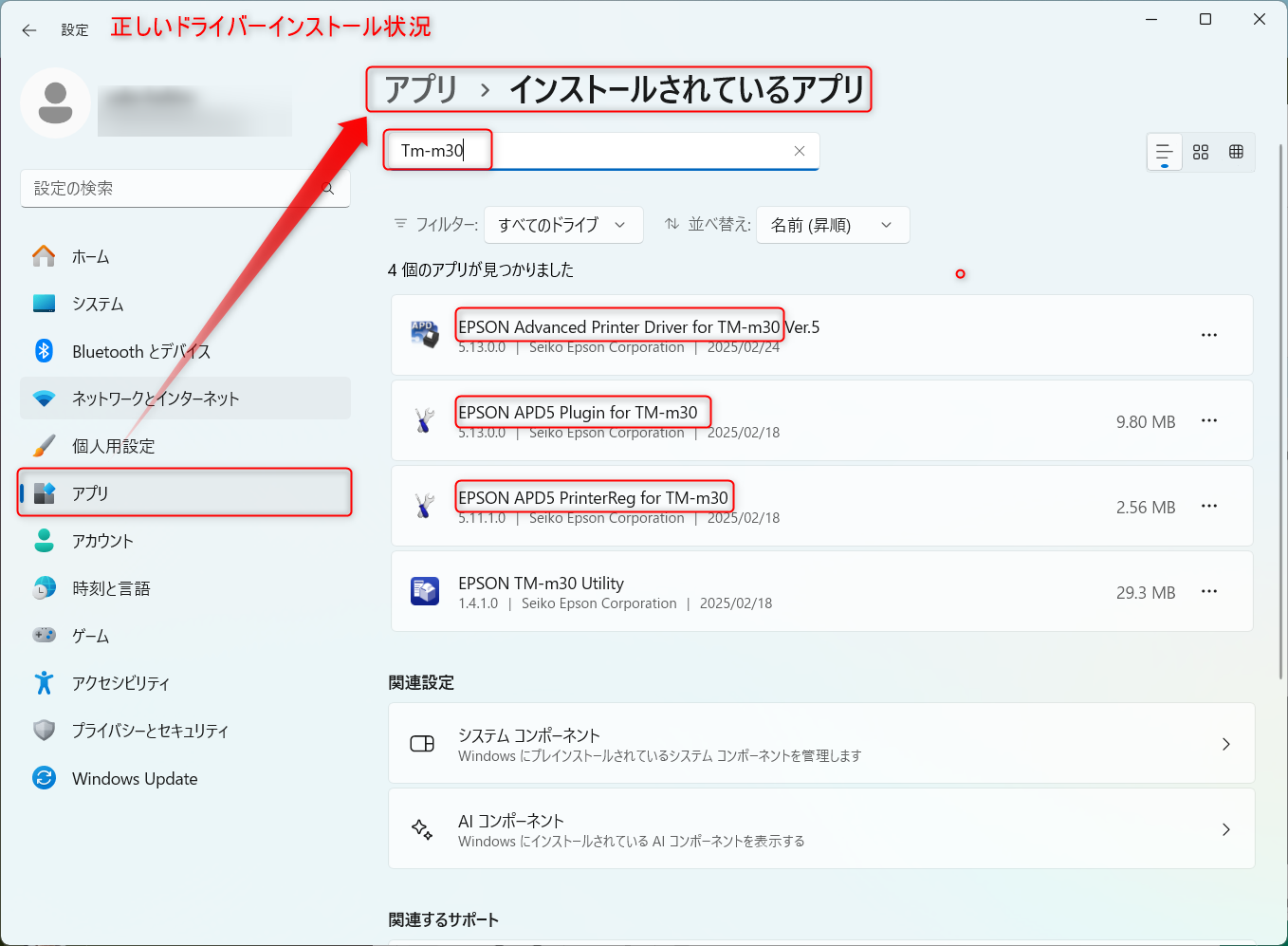The image size is (1288, 946).
Task: Click the EPSON TM-m30 Utility name
Action: coord(541,584)
